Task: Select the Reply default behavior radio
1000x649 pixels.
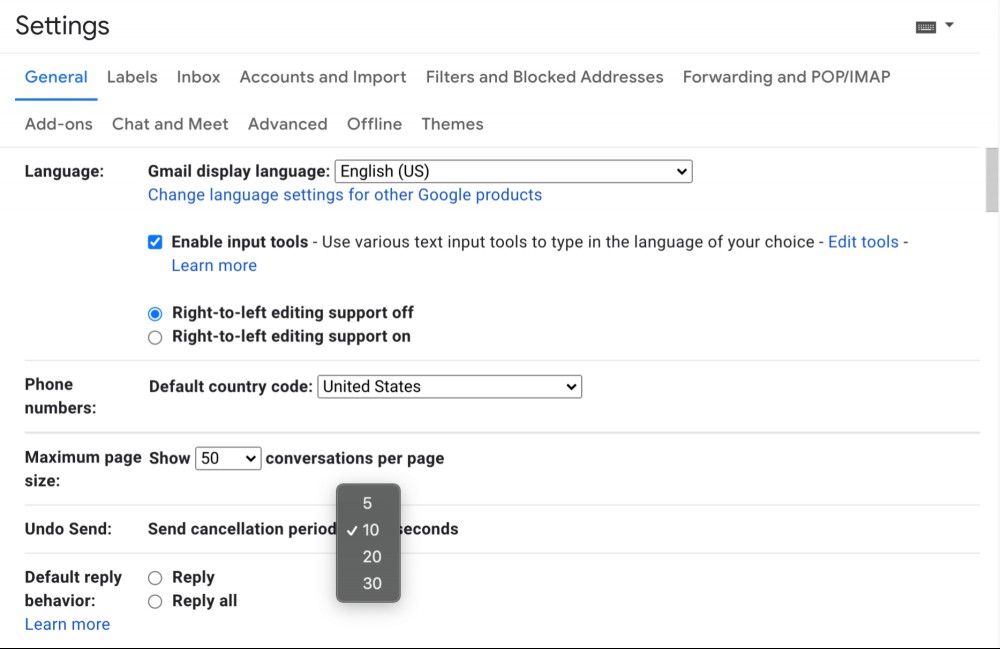Action: (x=155, y=578)
